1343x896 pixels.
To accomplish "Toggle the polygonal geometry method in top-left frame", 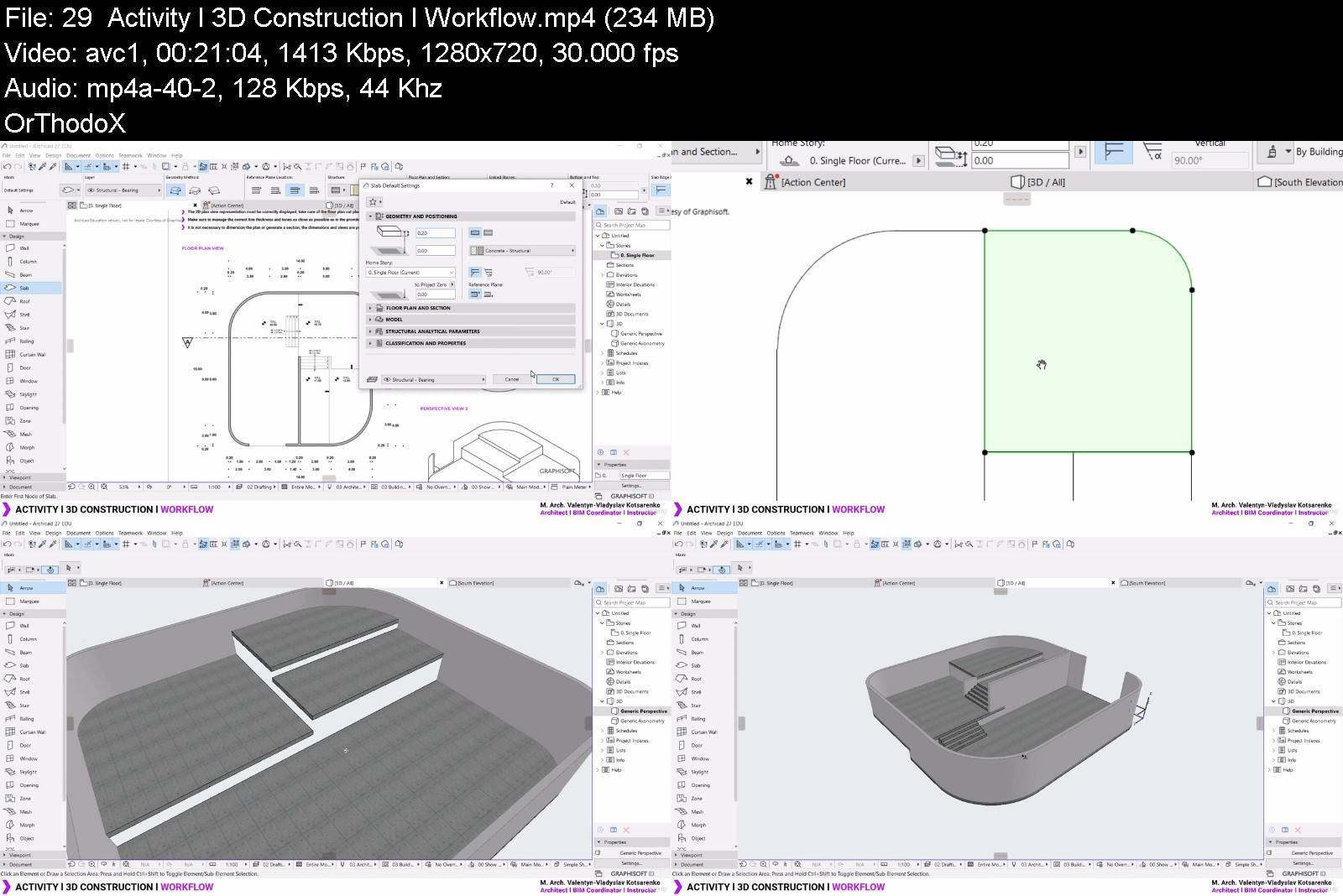I will tap(175, 190).
